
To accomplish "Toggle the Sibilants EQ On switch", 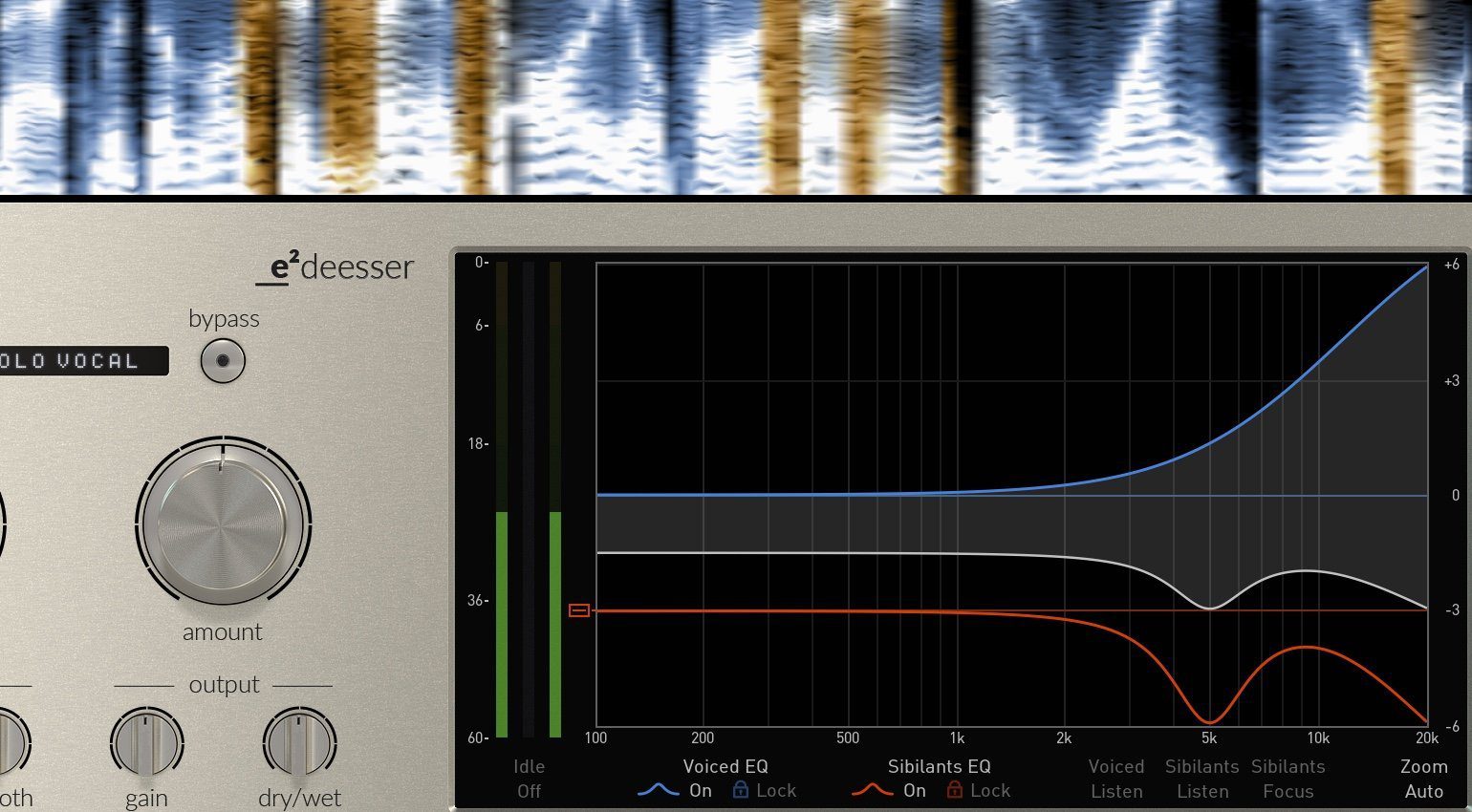I will point(914,790).
